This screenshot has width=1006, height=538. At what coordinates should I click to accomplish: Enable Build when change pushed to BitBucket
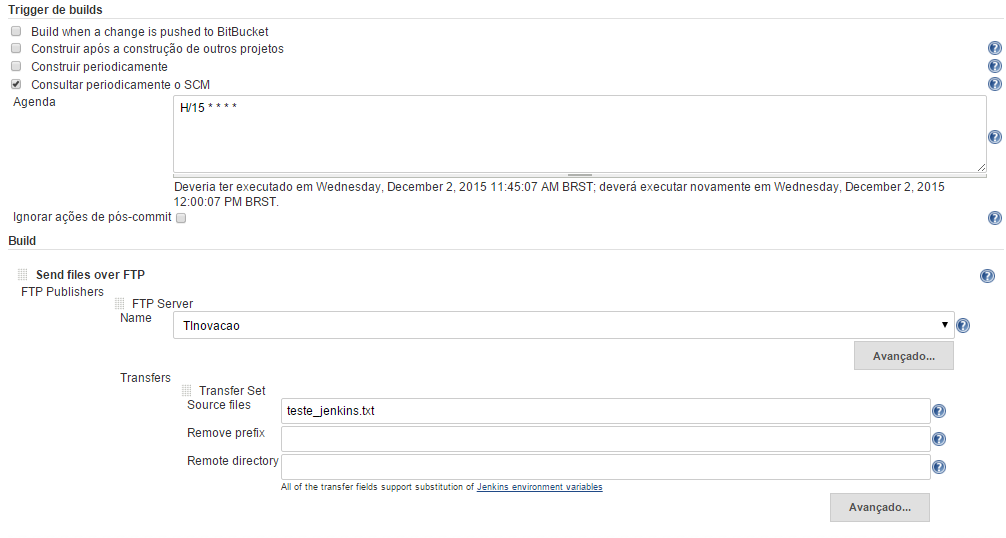click(x=16, y=31)
